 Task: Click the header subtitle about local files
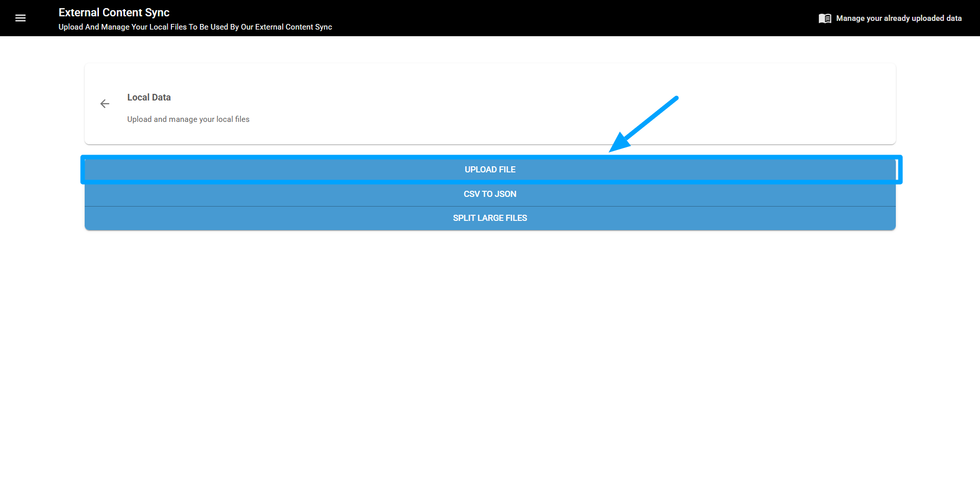coord(195,28)
